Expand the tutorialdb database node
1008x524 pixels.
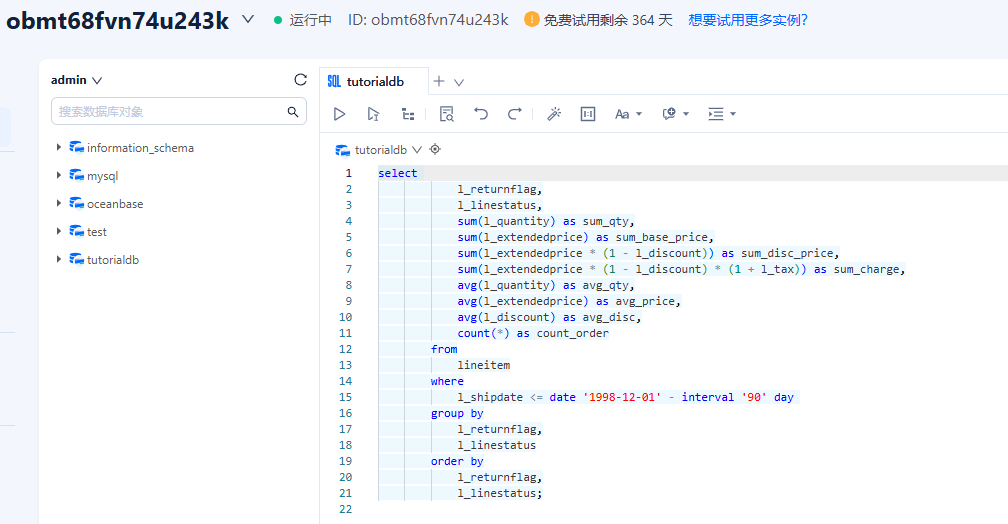pos(58,259)
